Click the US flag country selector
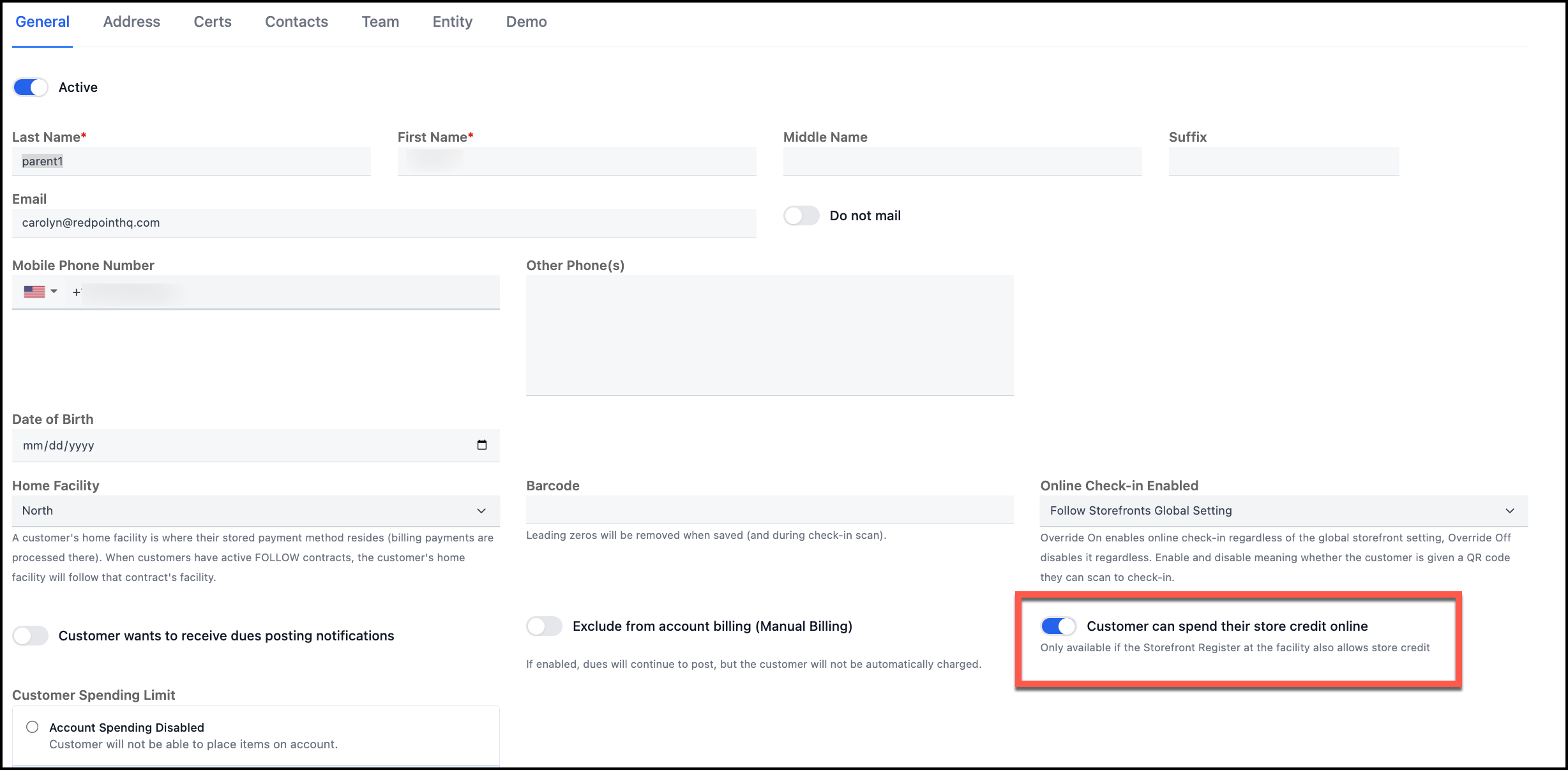 coord(34,292)
